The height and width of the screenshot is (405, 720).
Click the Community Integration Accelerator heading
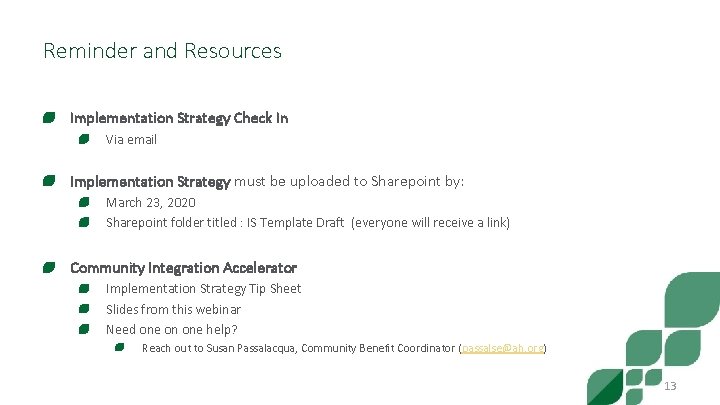tap(183, 268)
